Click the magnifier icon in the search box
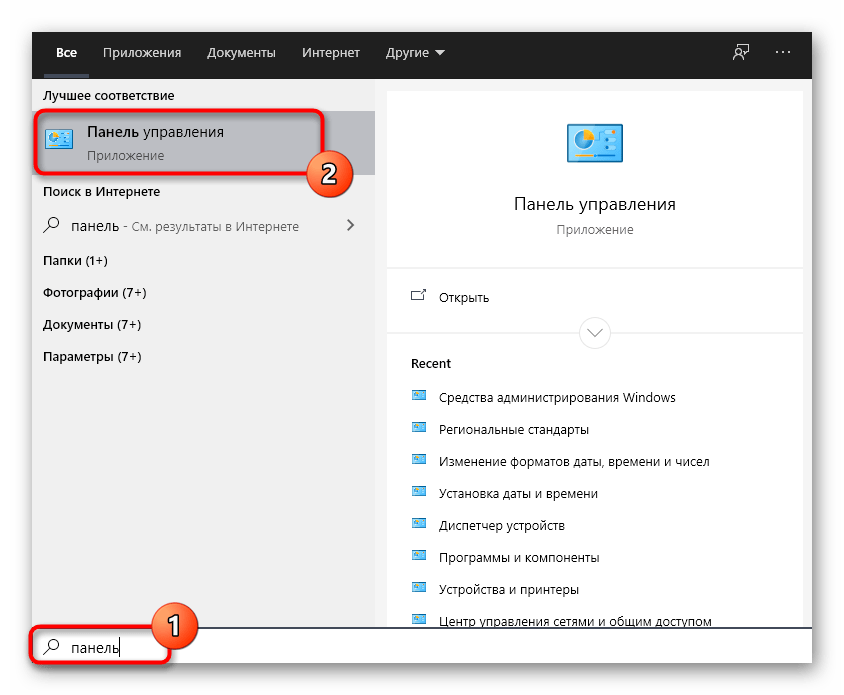844x695 pixels. tap(51, 646)
